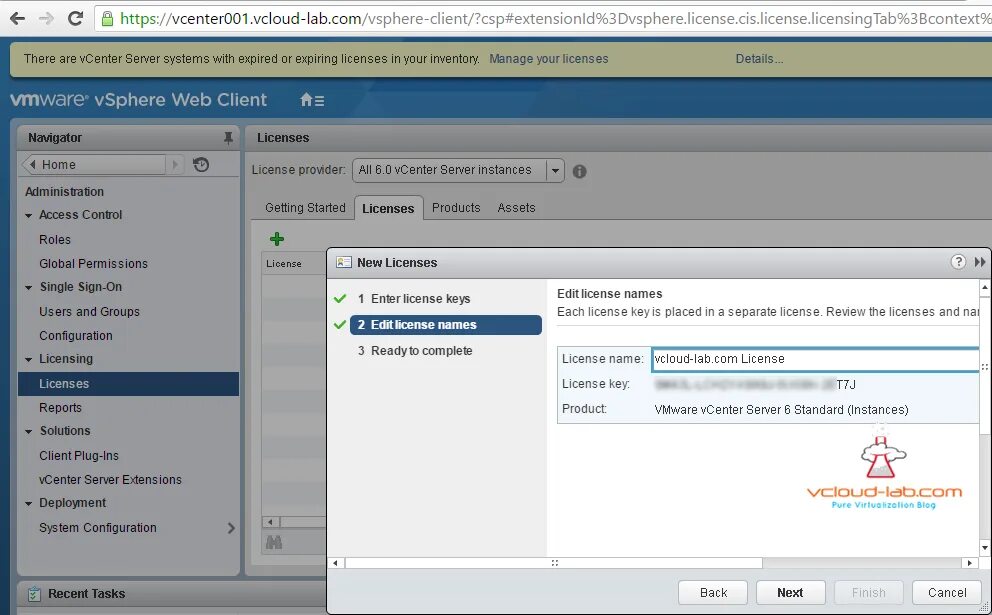Open Global Permissions in the Navigator
Image resolution: width=992 pixels, height=615 pixels.
pos(94,264)
